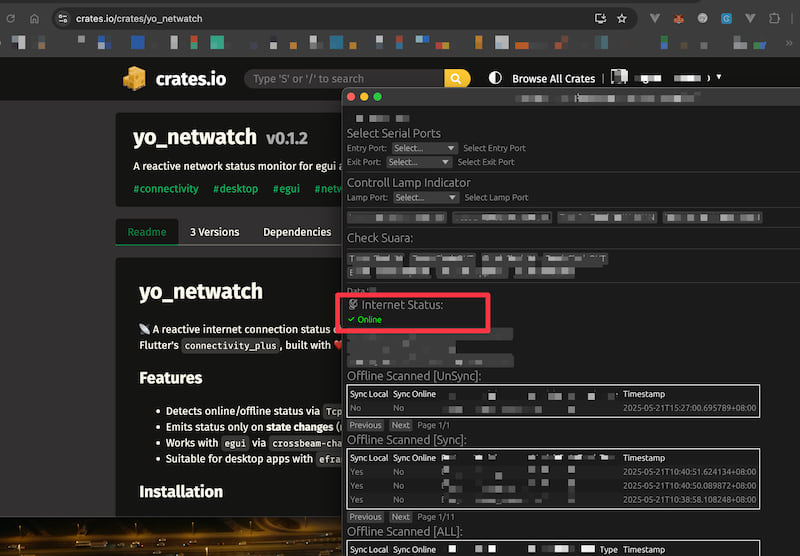Switch to the Readme tab
Screen dimensions: 800x556
coord(147,232)
